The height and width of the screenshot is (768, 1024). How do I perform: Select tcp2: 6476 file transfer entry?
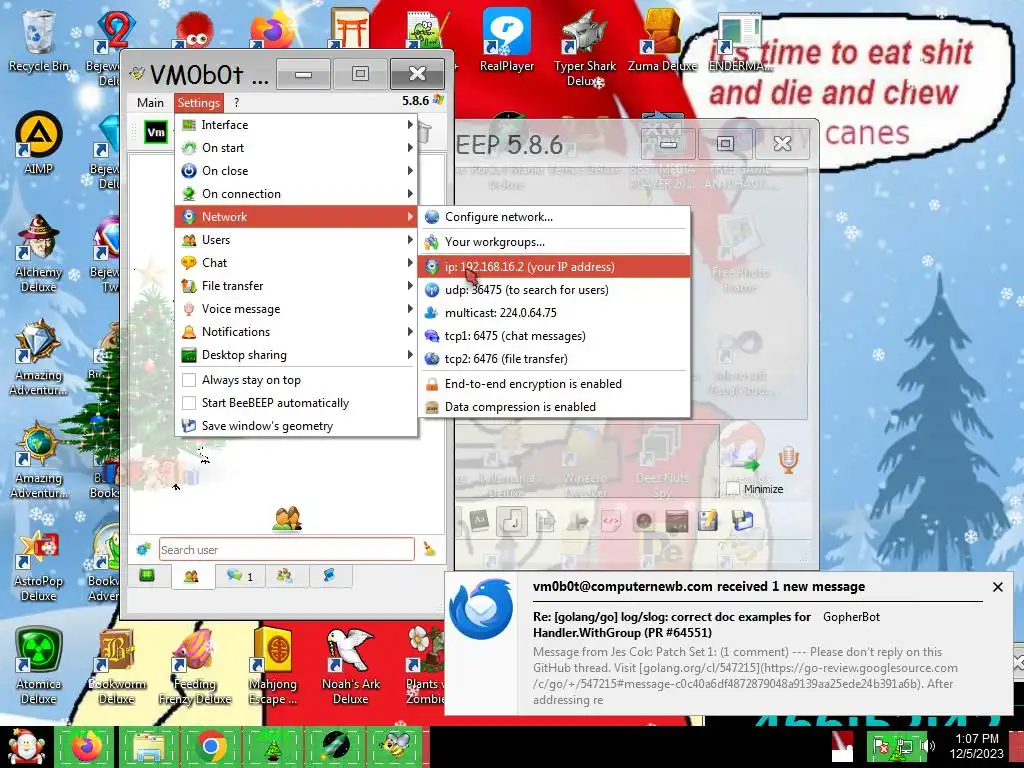pos(554,359)
